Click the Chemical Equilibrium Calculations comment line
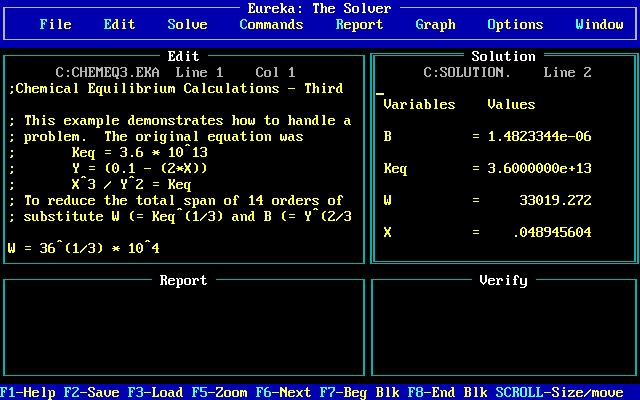Image resolution: width=640 pixels, height=400 pixels. 176,88
